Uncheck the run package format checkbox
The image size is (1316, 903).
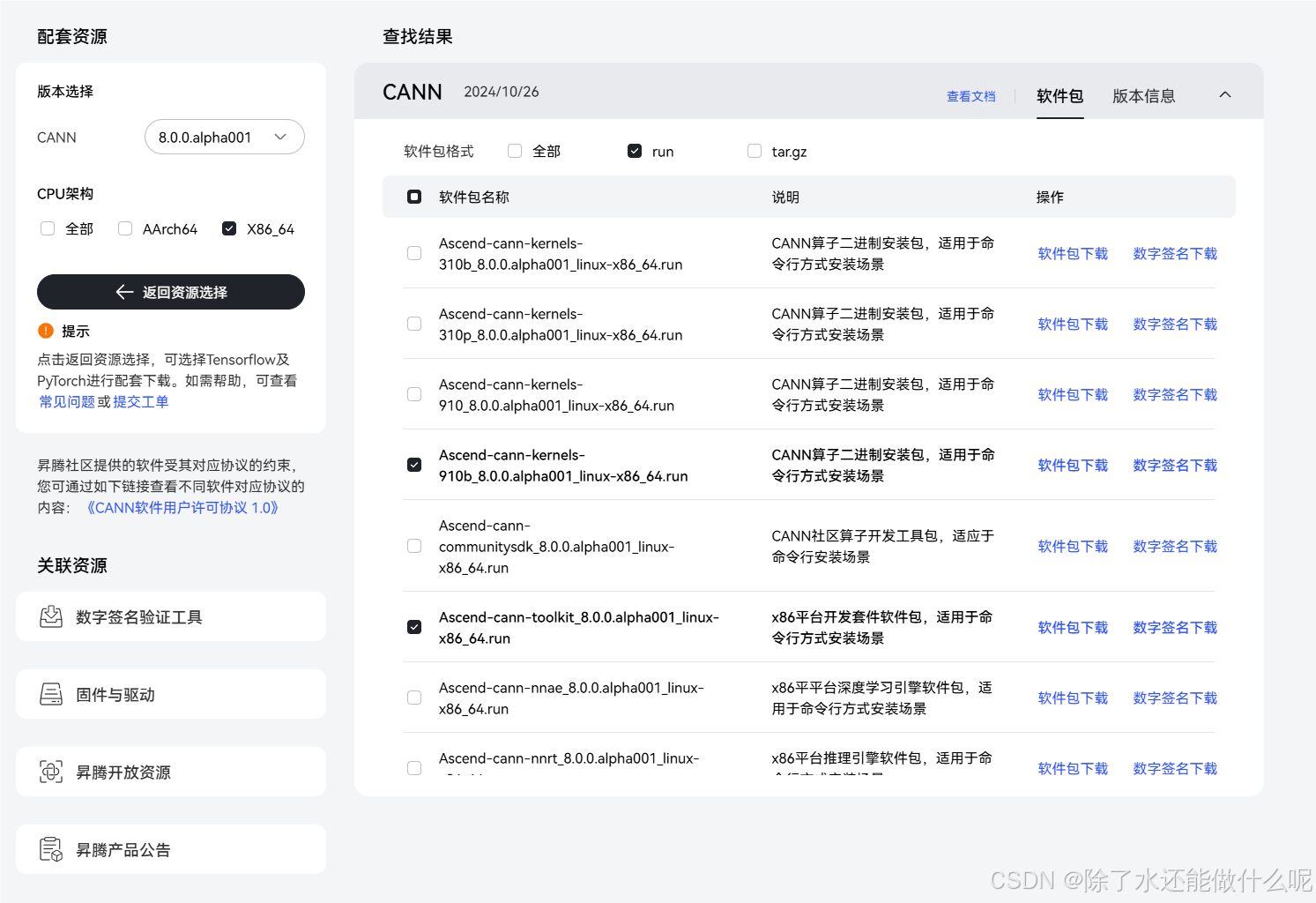tap(635, 151)
